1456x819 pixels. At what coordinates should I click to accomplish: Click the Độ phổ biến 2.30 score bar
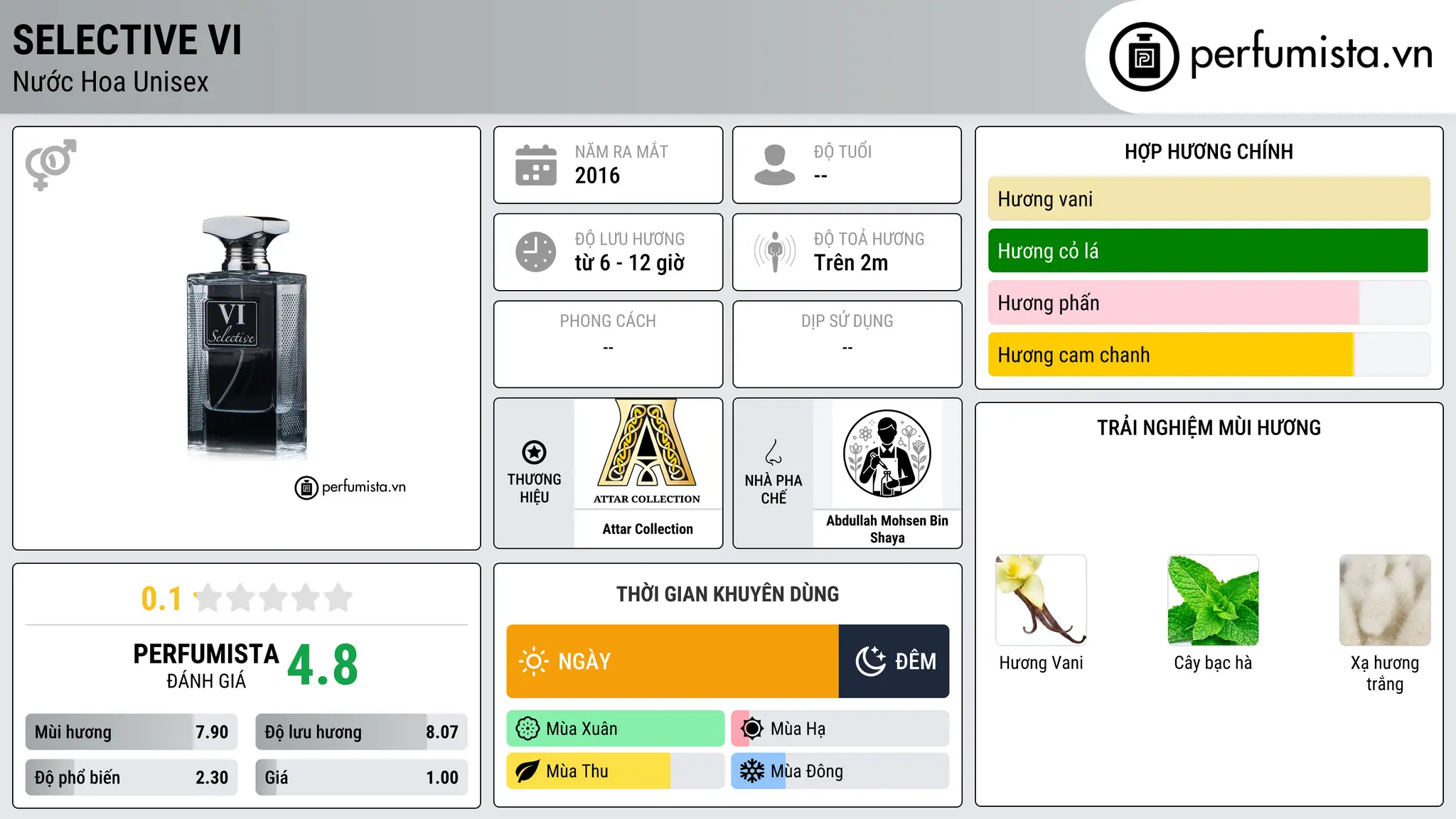click(132, 778)
